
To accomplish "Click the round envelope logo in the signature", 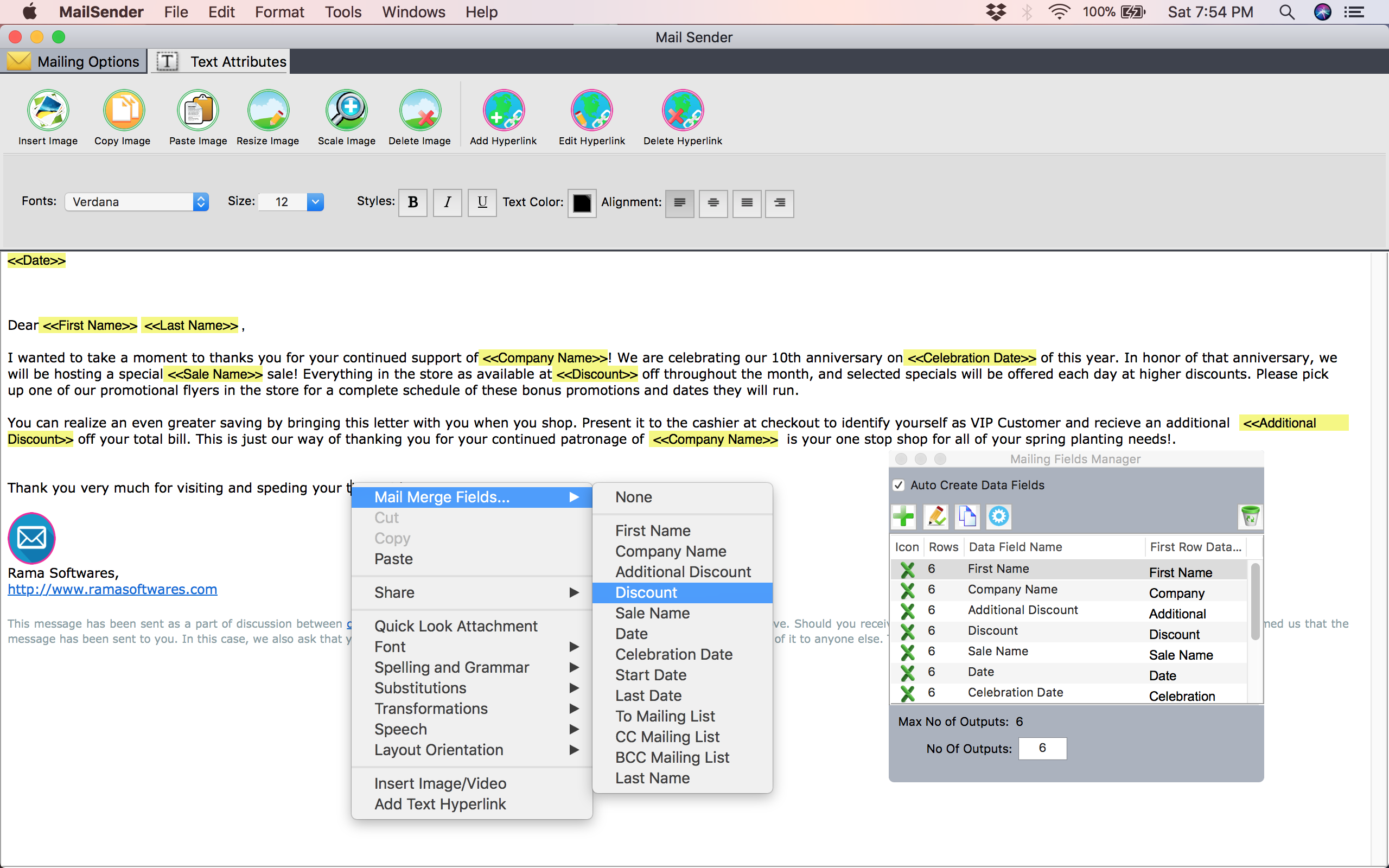I will [31, 538].
